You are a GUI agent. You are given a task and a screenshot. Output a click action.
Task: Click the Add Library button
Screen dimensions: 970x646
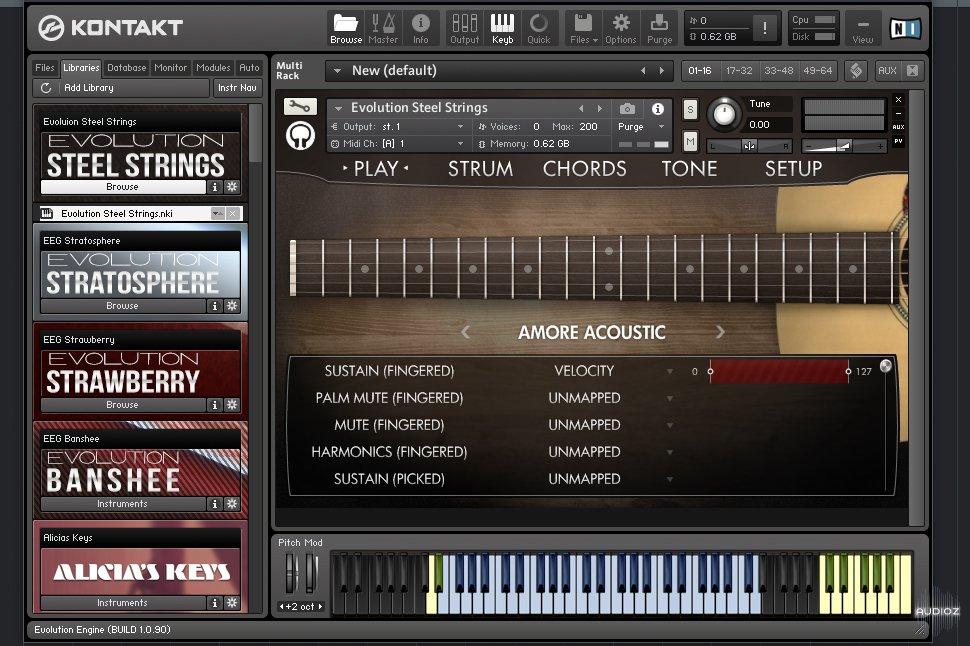[121, 88]
